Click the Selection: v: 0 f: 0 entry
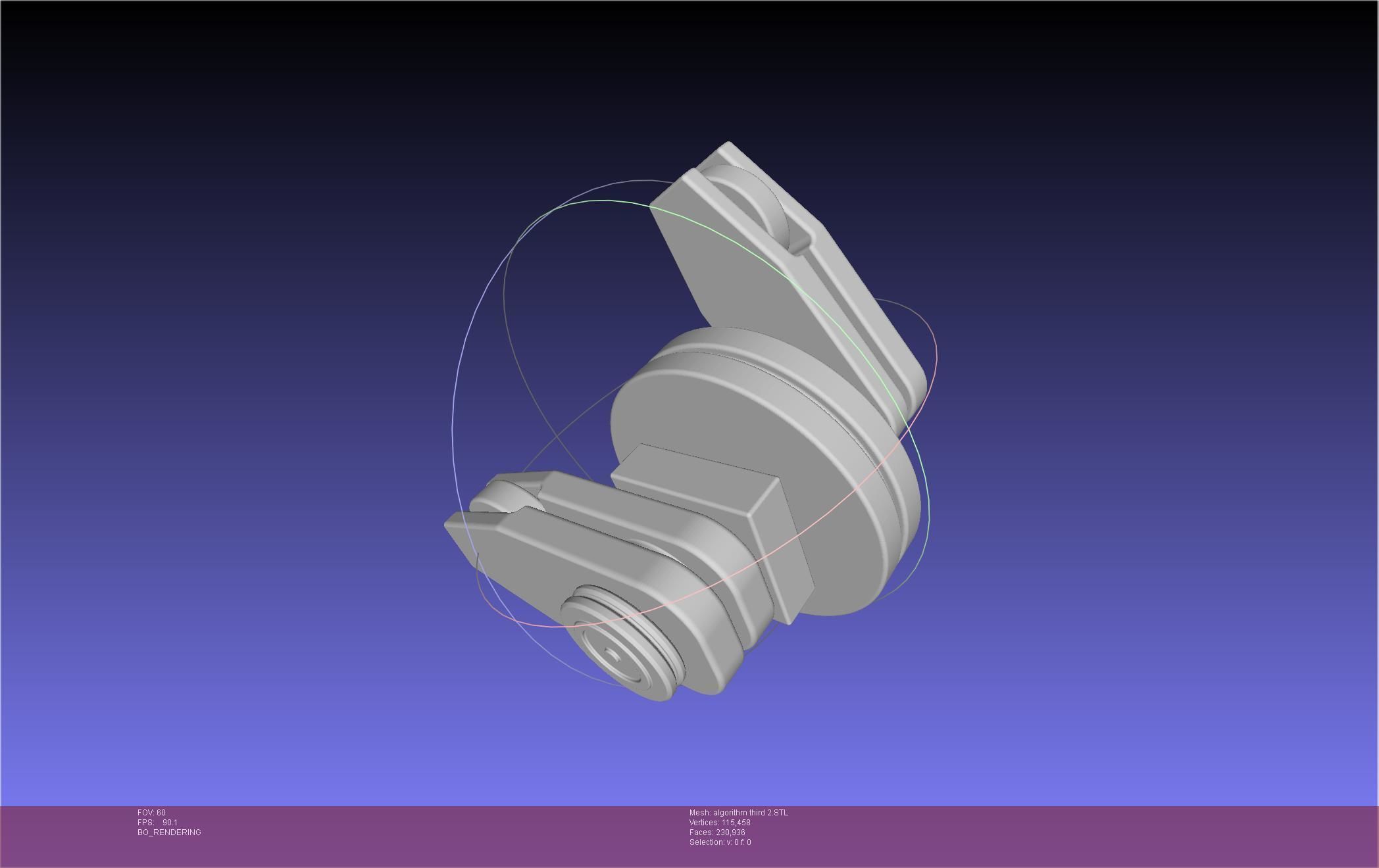Image resolution: width=1379 pixels, height=868 pixels. [720, 842]
